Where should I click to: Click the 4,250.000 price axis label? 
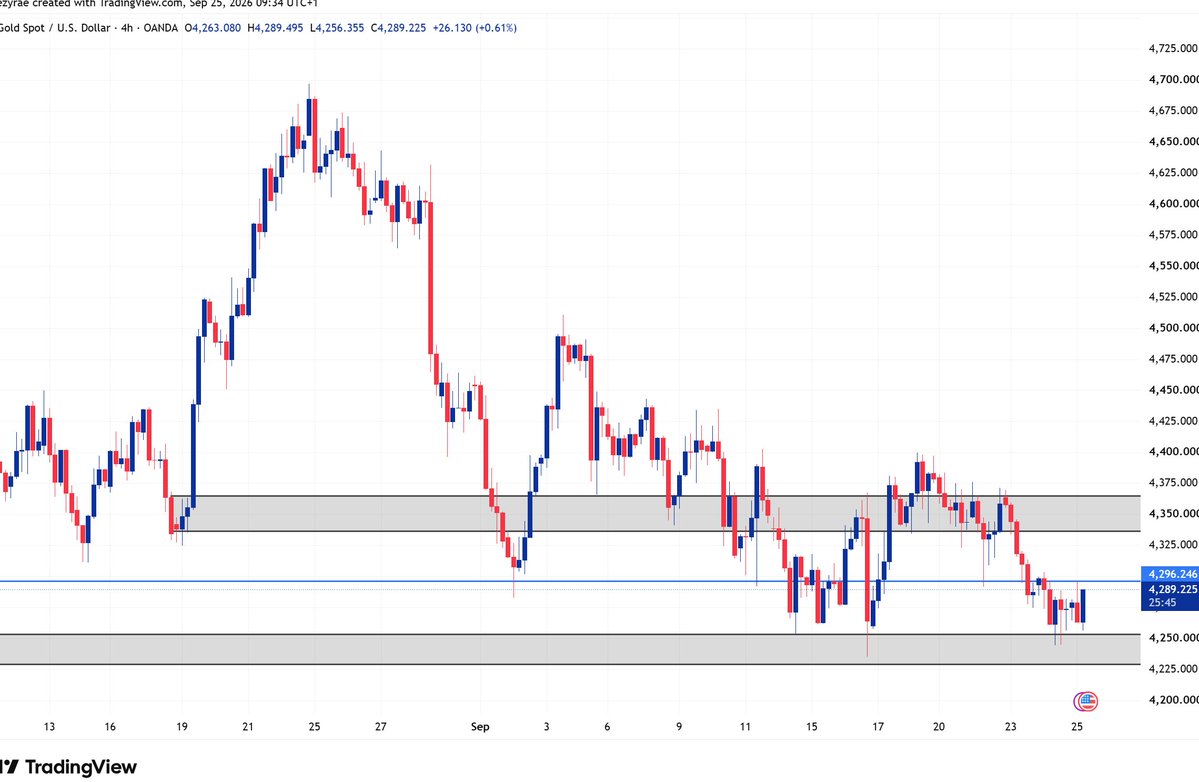pyautogui.click(x=1173, y=637)
